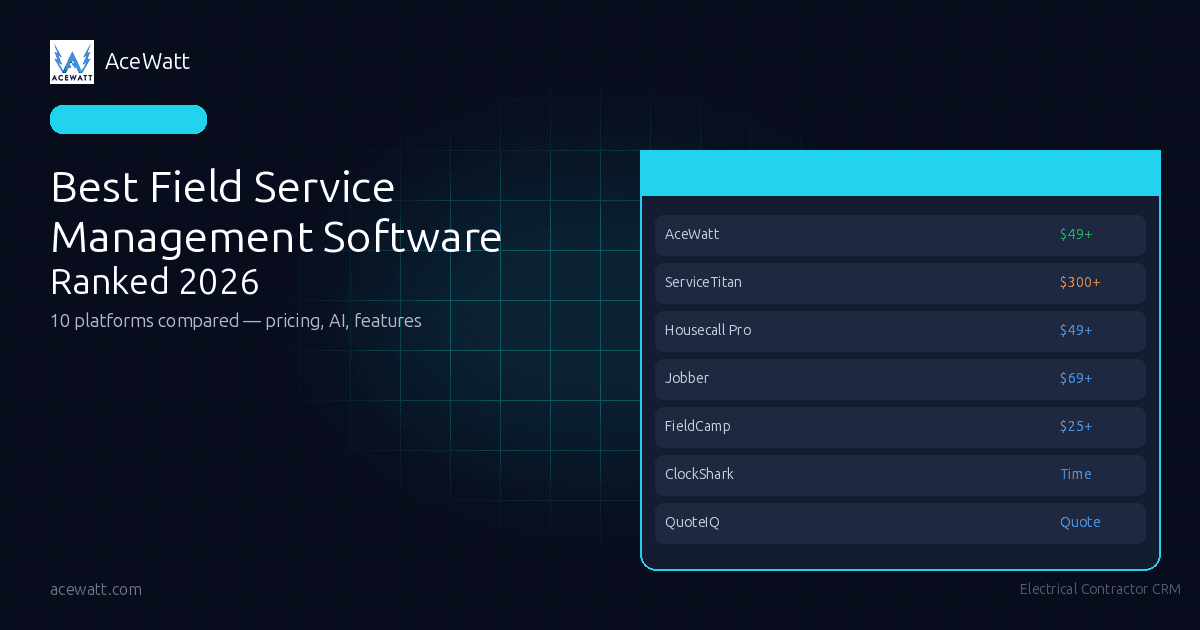Click the $25+ price for FieldCamp
Image resolution: width=1200 pixels, height=630 pixels.
tap(1076, 426)
